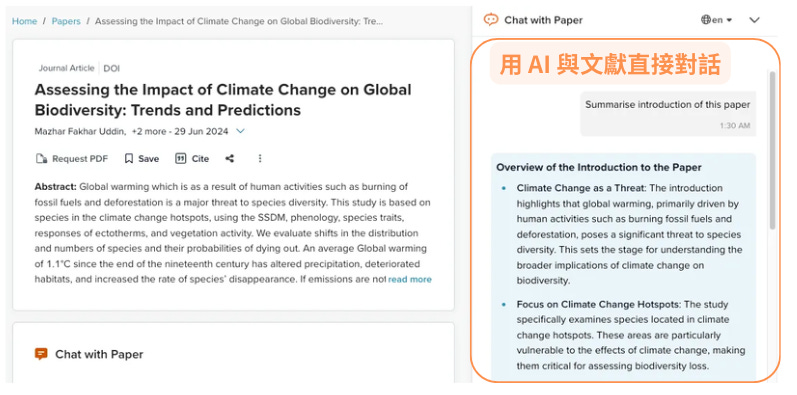797x395 pixels.
Task: Click the paper title heading
Action: tap(223, 100)
